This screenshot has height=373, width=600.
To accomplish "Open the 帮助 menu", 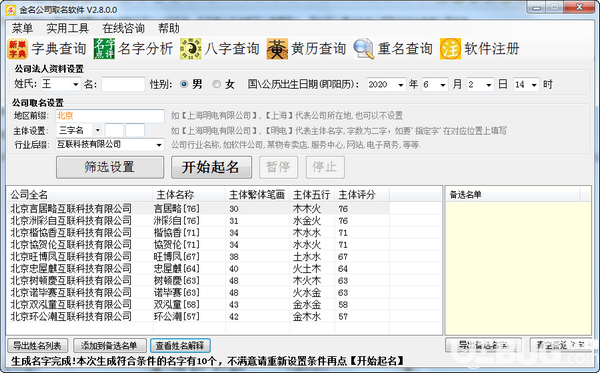I will (x=169, y=28).
